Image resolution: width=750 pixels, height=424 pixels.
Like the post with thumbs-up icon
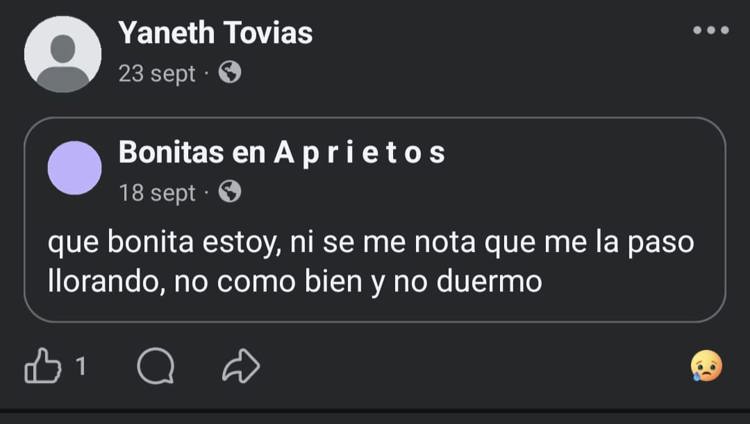43,366
